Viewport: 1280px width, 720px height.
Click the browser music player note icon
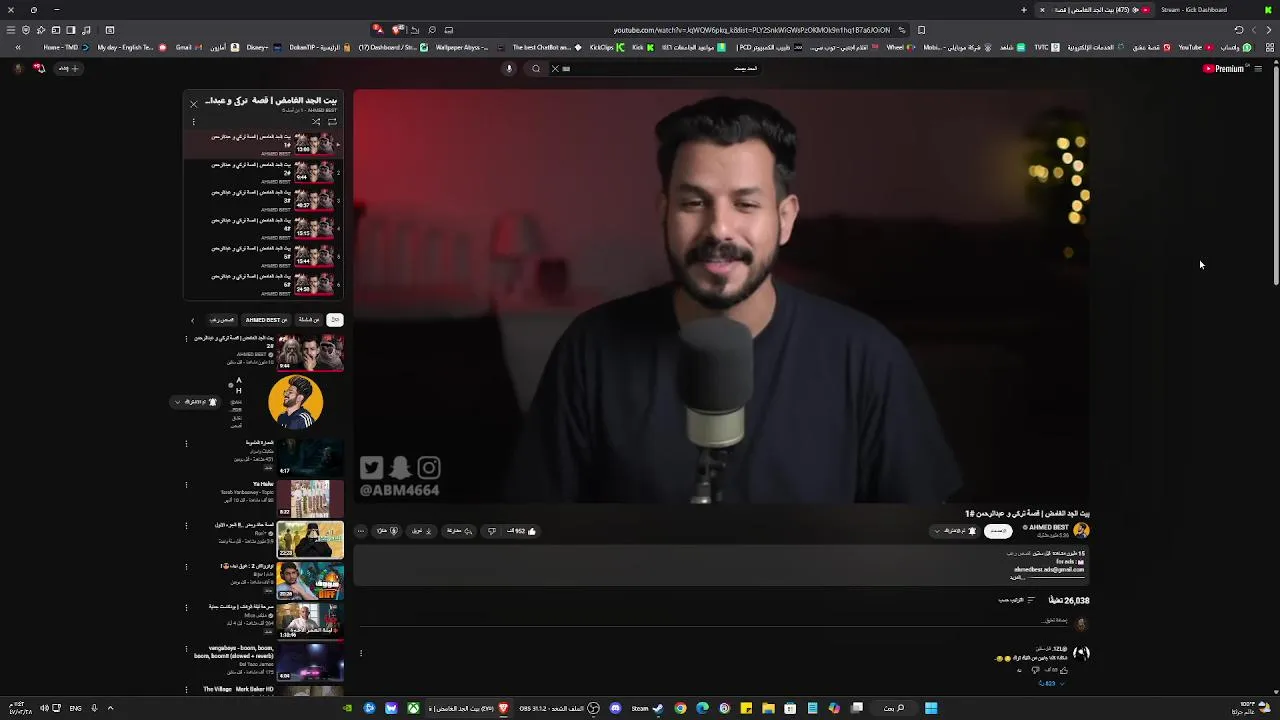pos(86,30)
